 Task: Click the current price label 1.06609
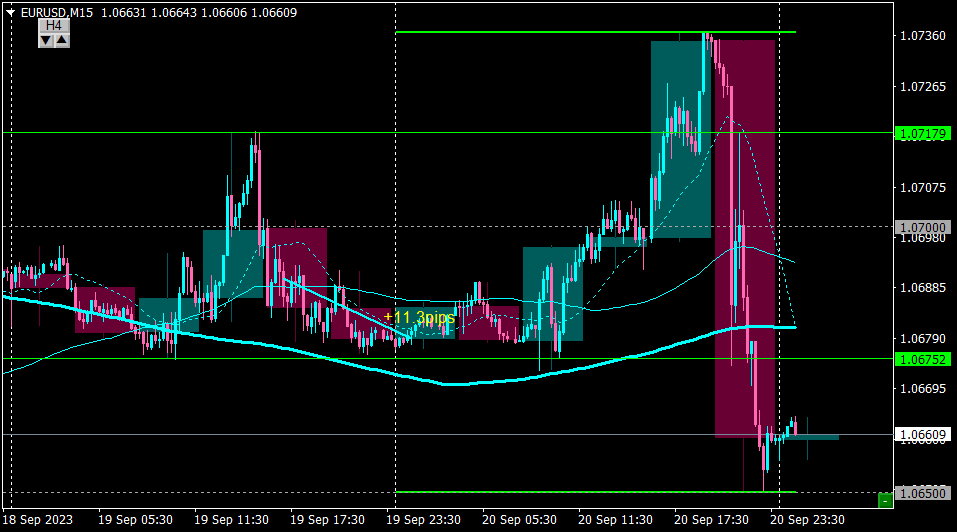(x=923, y=435)
